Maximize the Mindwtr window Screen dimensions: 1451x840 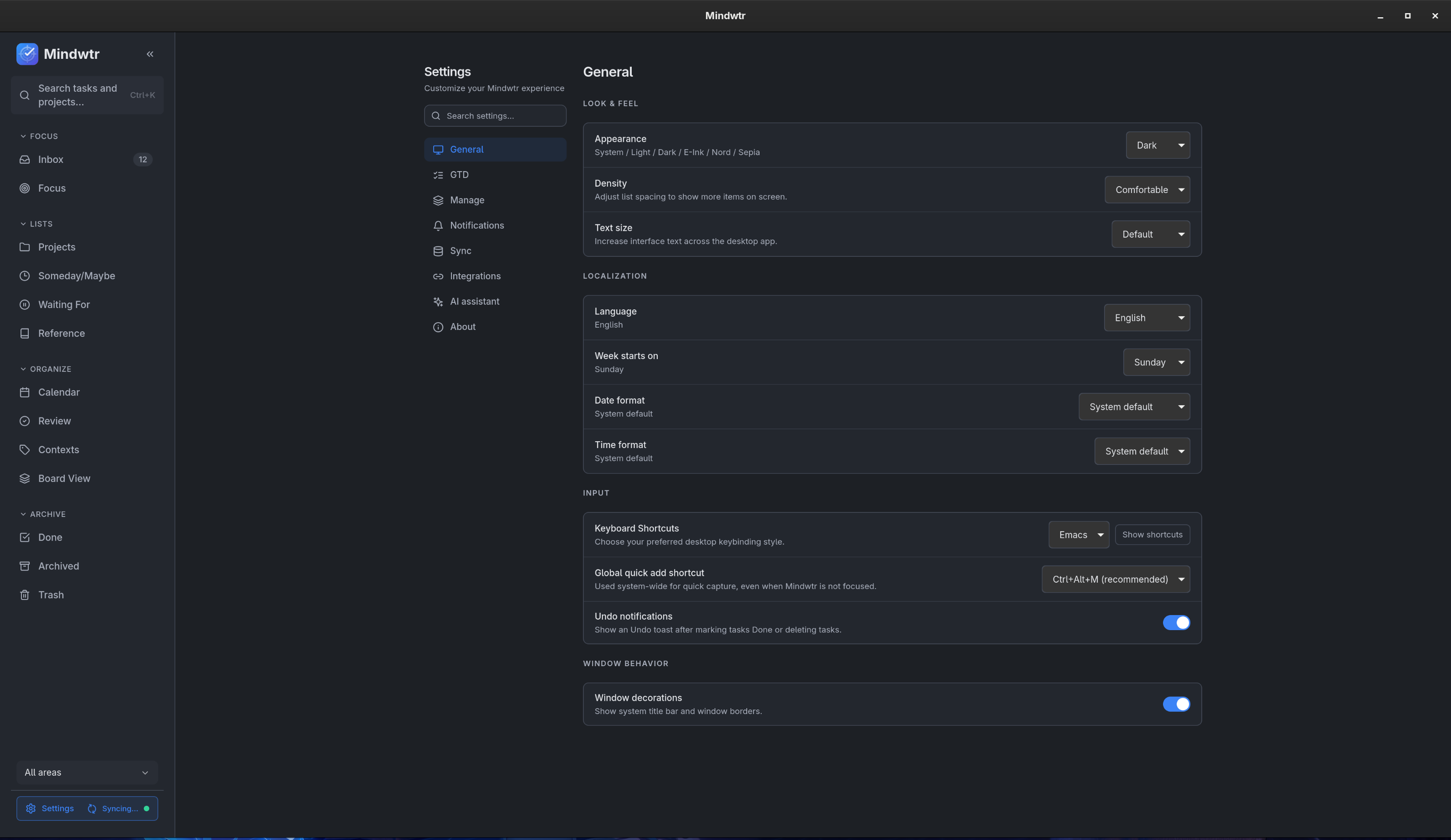coord(1408,16)
